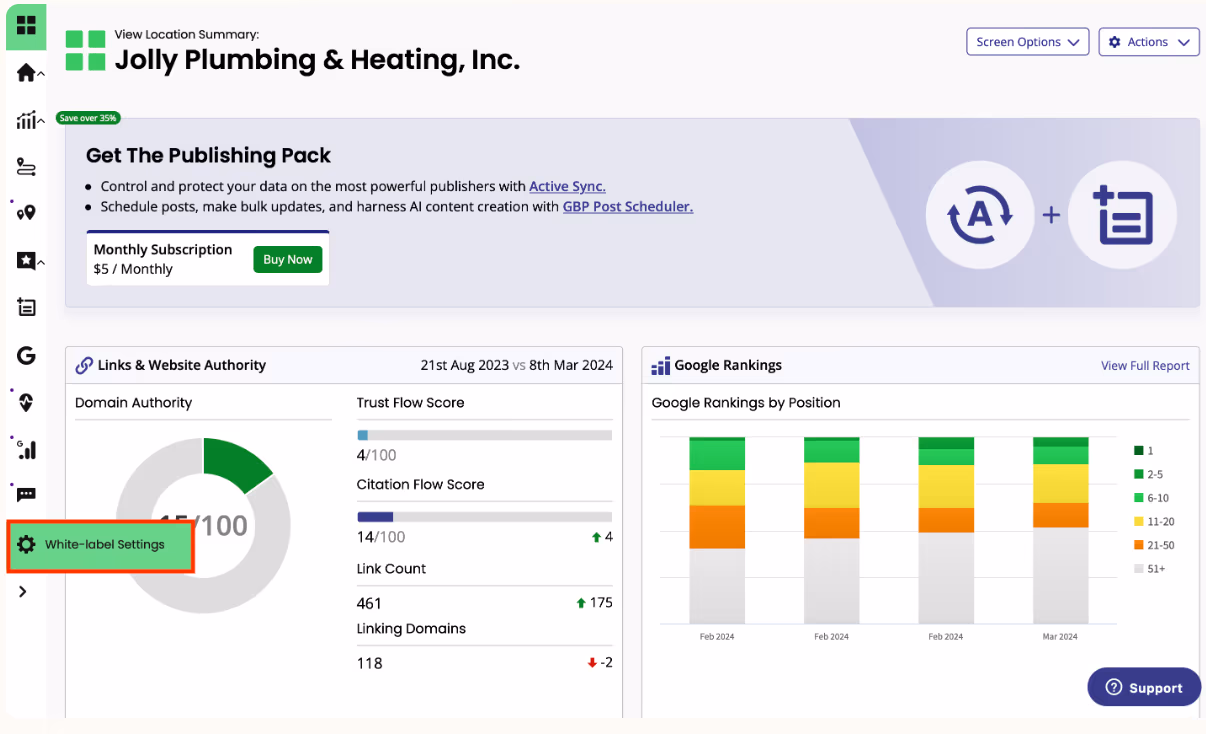
Task: Click the star review sidebar icon
Action: 26,261
